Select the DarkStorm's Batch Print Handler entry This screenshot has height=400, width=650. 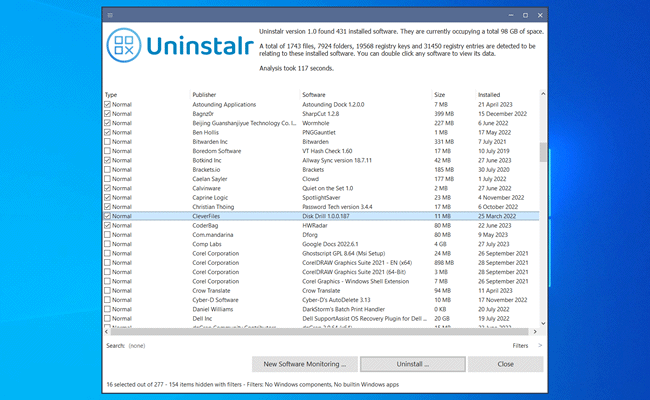coord(344,309)
